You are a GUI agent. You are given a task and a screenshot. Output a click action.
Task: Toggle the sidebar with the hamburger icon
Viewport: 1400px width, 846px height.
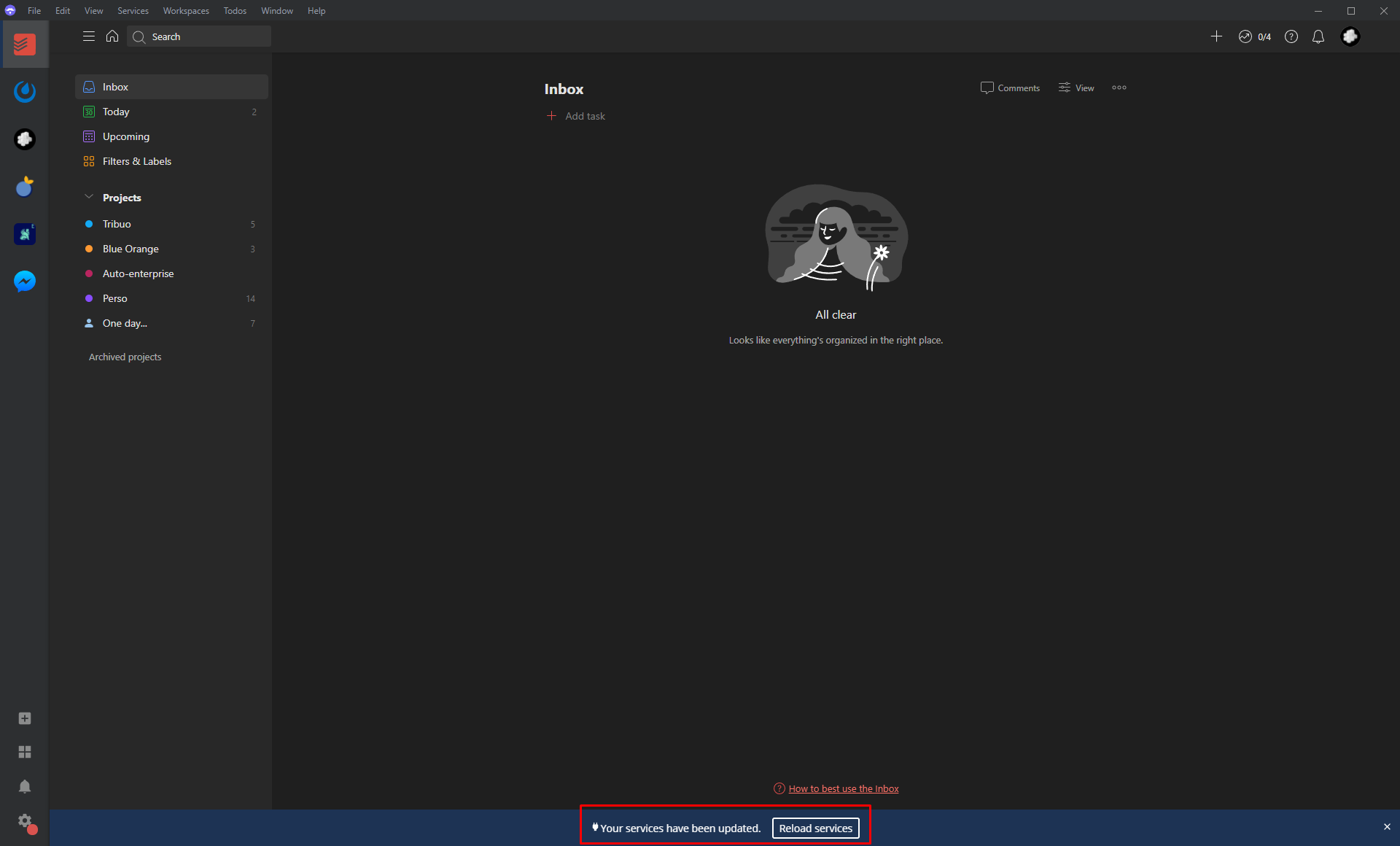point(88,35)
